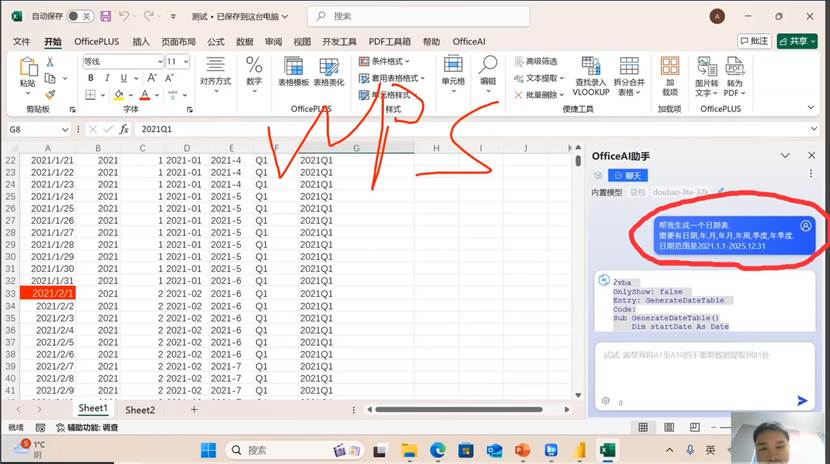The height and width of the screenshot is (464, 830).
Task: Click the search box in title bar
Action: pyautogui.click(x=418, y=16)
